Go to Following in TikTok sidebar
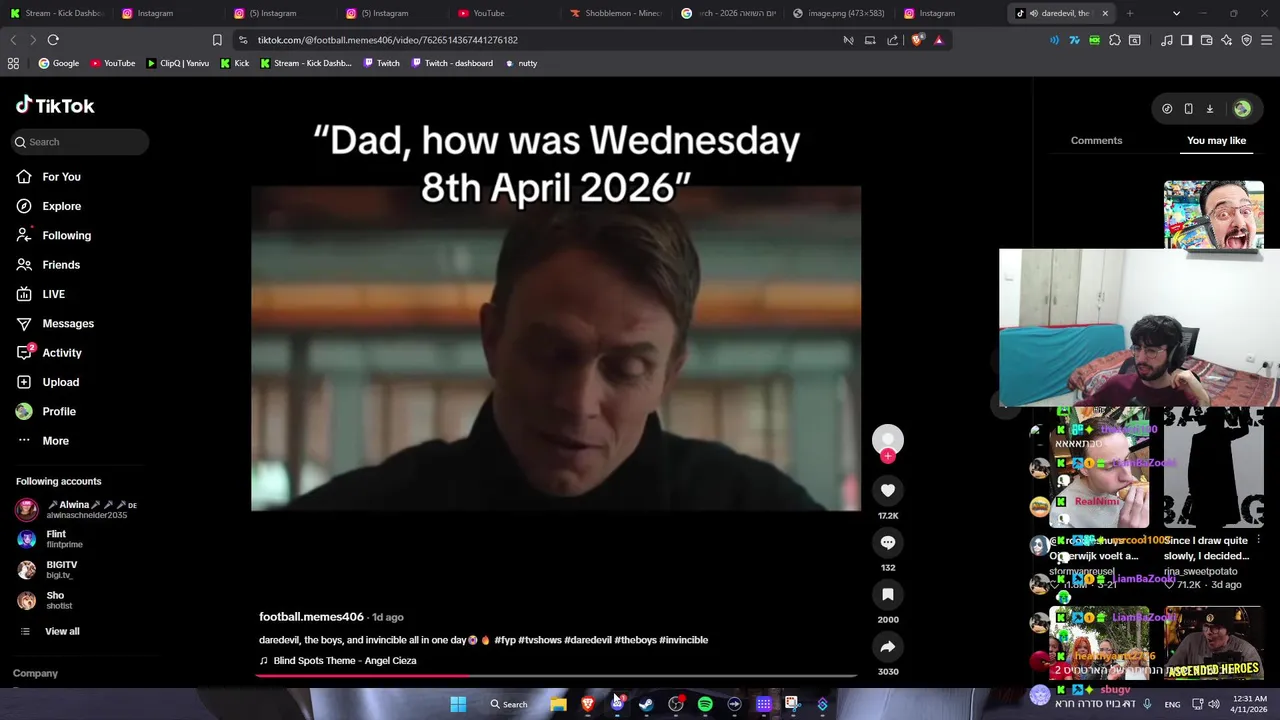1280x720 pixels. [x=53, y=235]
